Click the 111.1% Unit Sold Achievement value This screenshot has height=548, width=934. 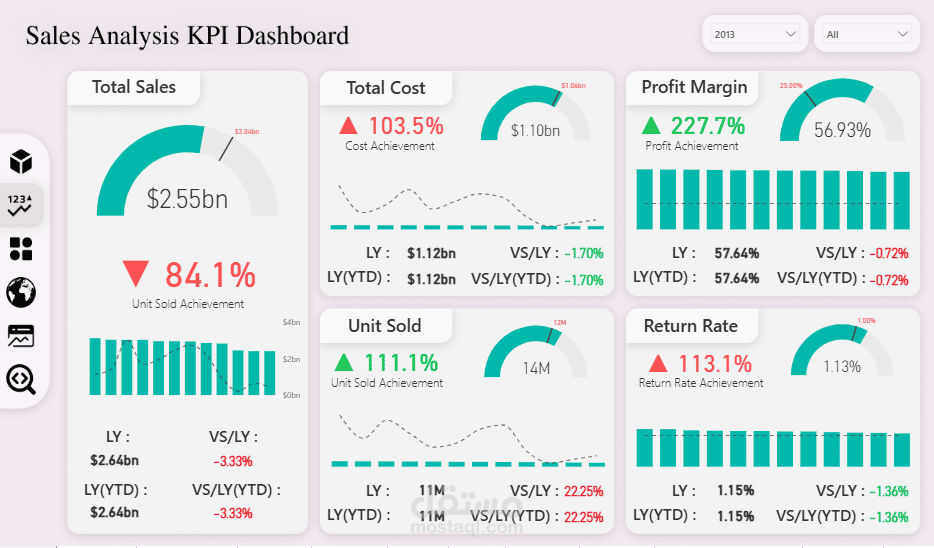coord(401,363)
